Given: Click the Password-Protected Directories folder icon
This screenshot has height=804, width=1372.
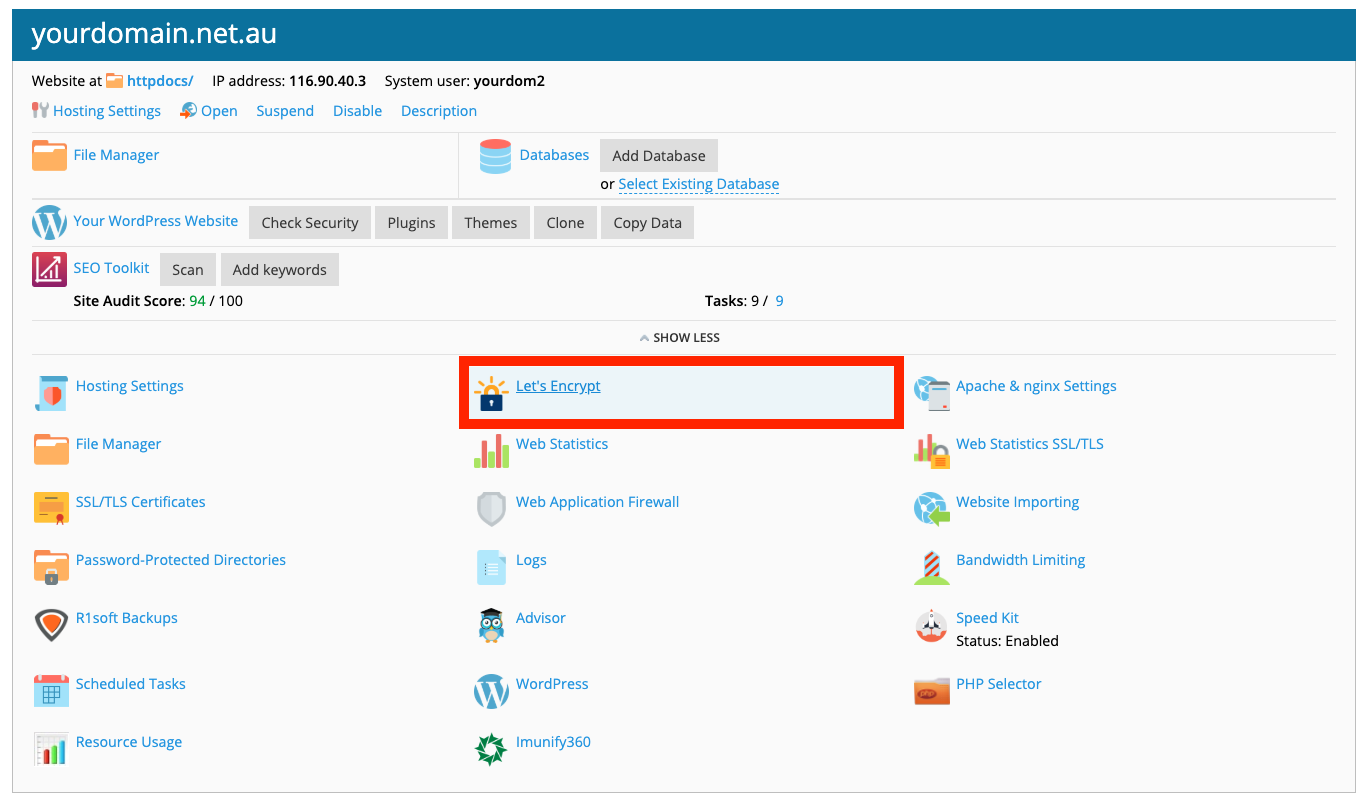Looking at the screenshot, I should (x=51, y=567).
